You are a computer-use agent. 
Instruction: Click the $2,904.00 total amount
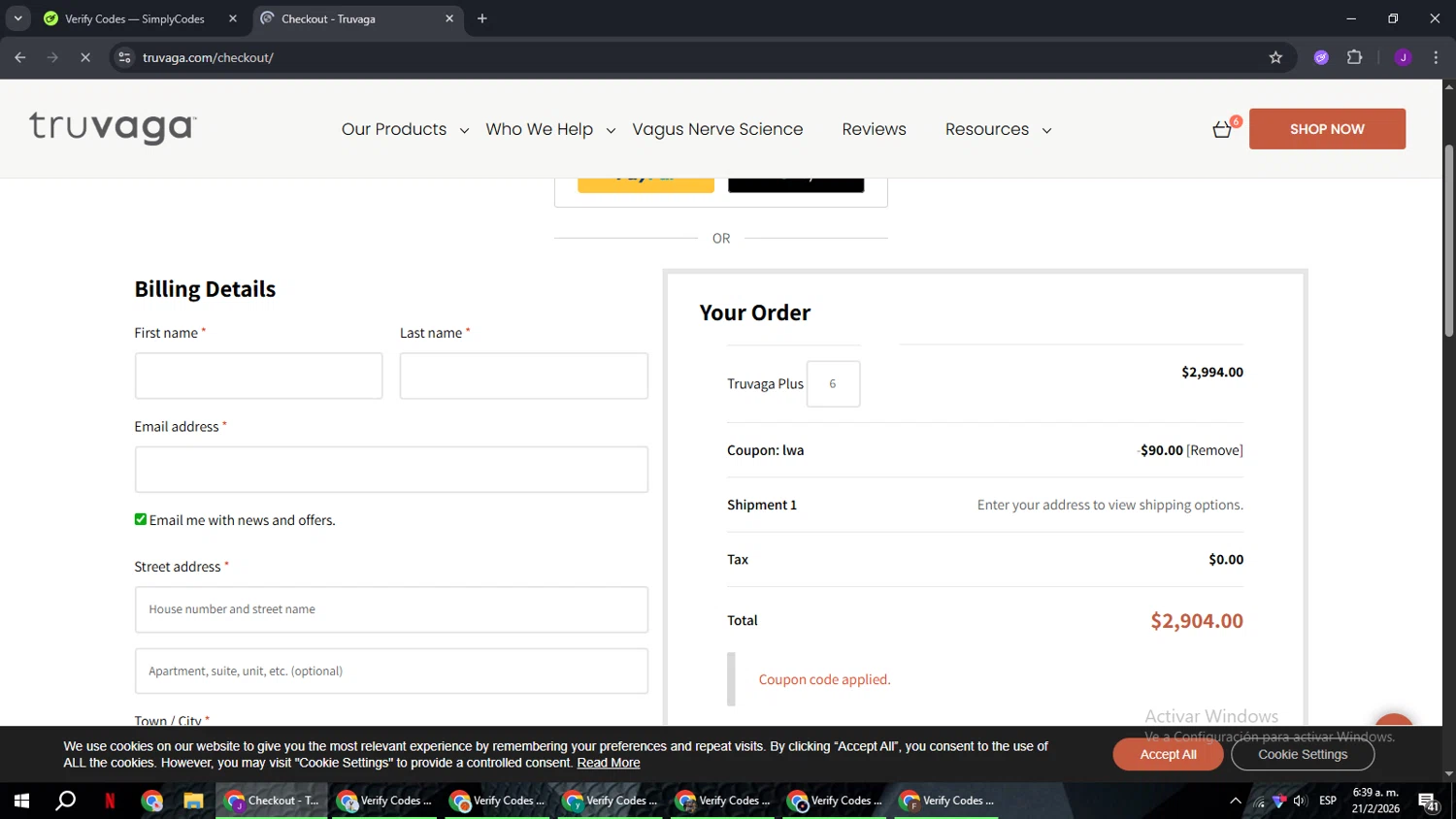coord(1197,621)
